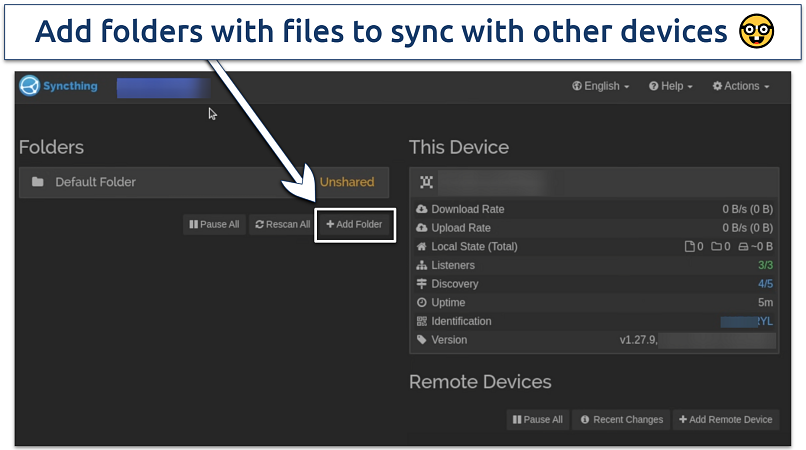806x450 pixels.
Task: Open the Help dropdown menu
Action: 672,86
